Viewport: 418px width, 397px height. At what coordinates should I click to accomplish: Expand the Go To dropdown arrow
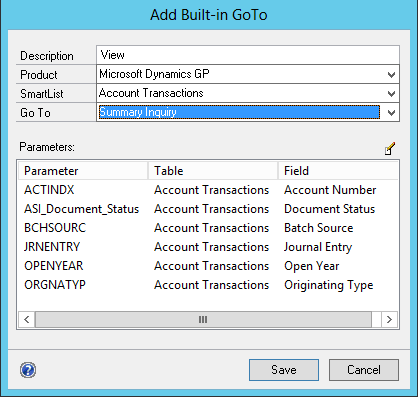click(x=391, y=112)
